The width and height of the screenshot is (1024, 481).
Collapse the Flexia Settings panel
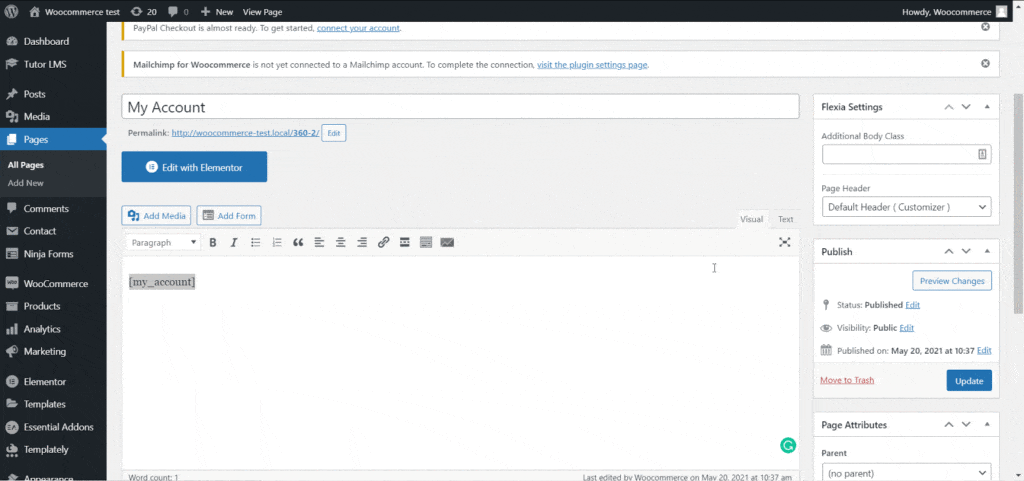(x=987, y=107)
